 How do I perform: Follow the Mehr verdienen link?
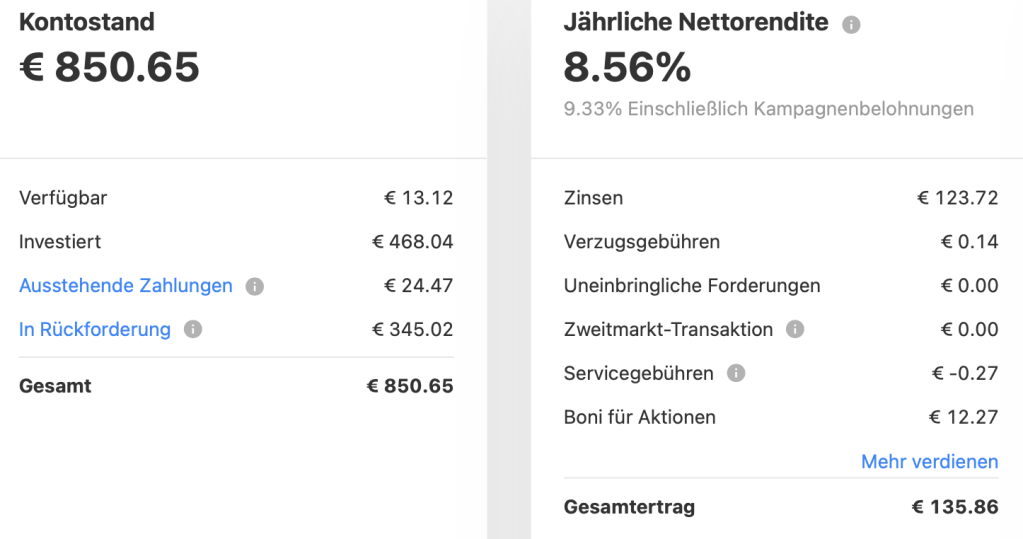(x=929, y=461)
